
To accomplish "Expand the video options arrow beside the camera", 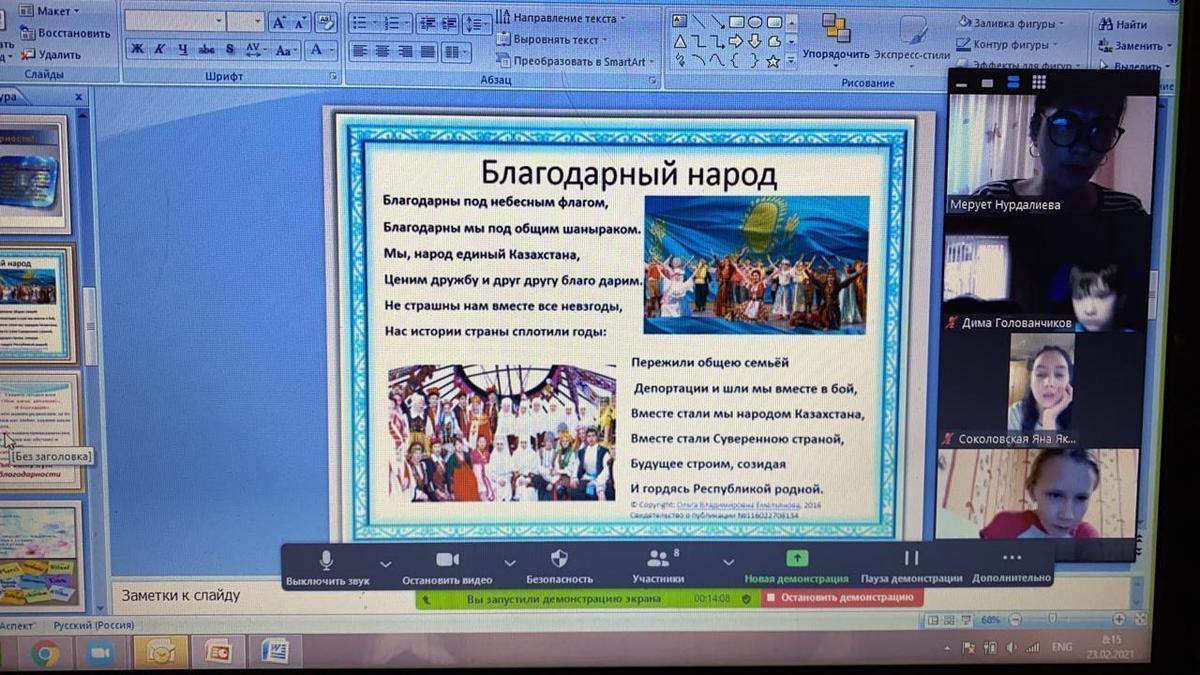I will coord(510,563).
